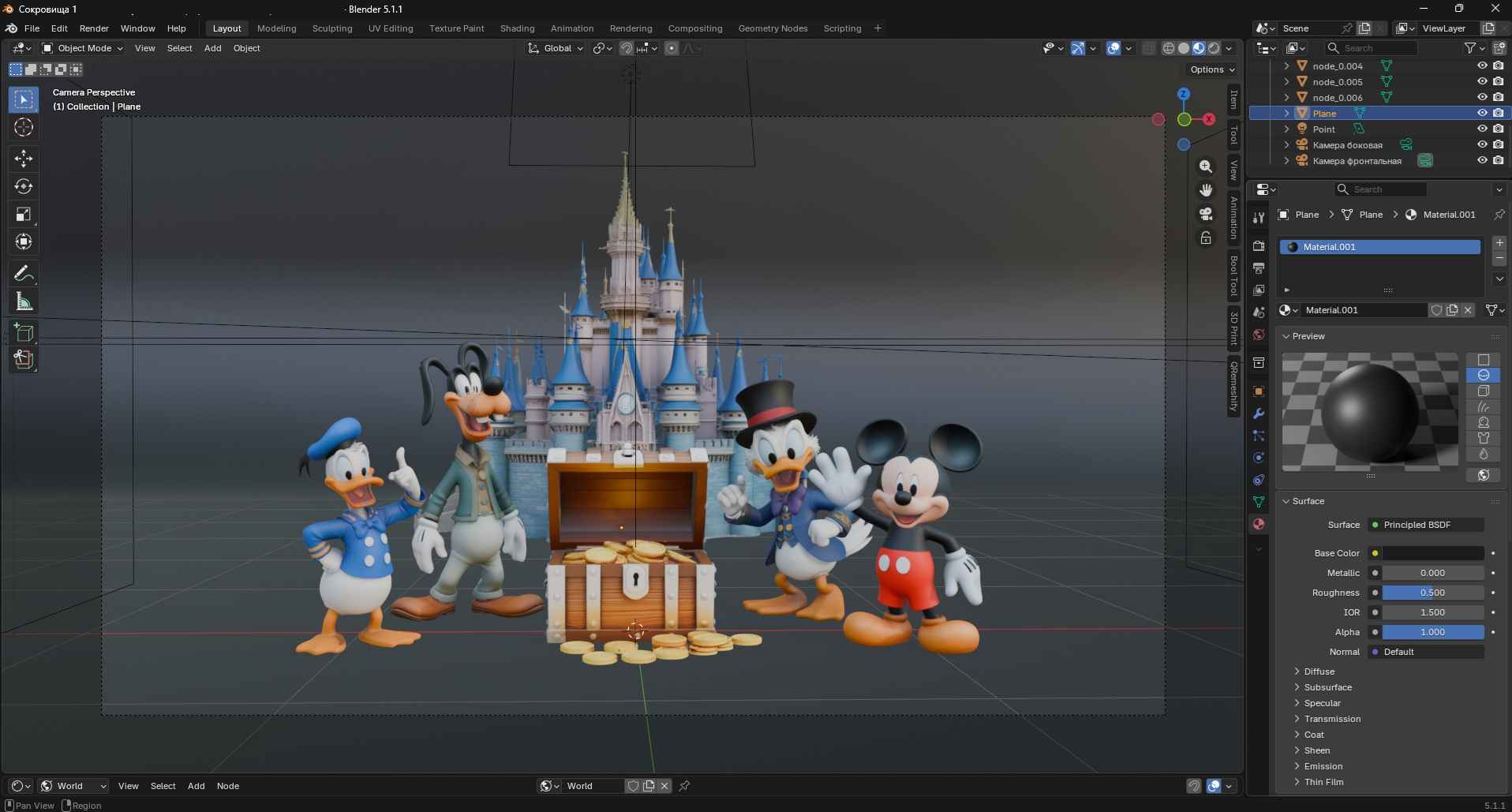Viewport: 1512px width, 812px height.
Task: Expand node_0.006 in the outliner
Action: (x=1287, y=98)
